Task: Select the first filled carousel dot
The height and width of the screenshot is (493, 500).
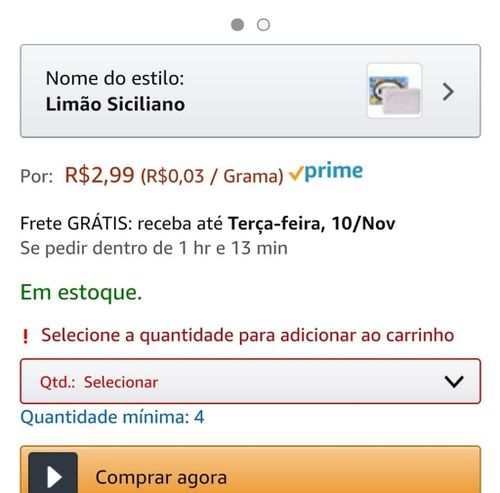Action: (x=237, y=25)
